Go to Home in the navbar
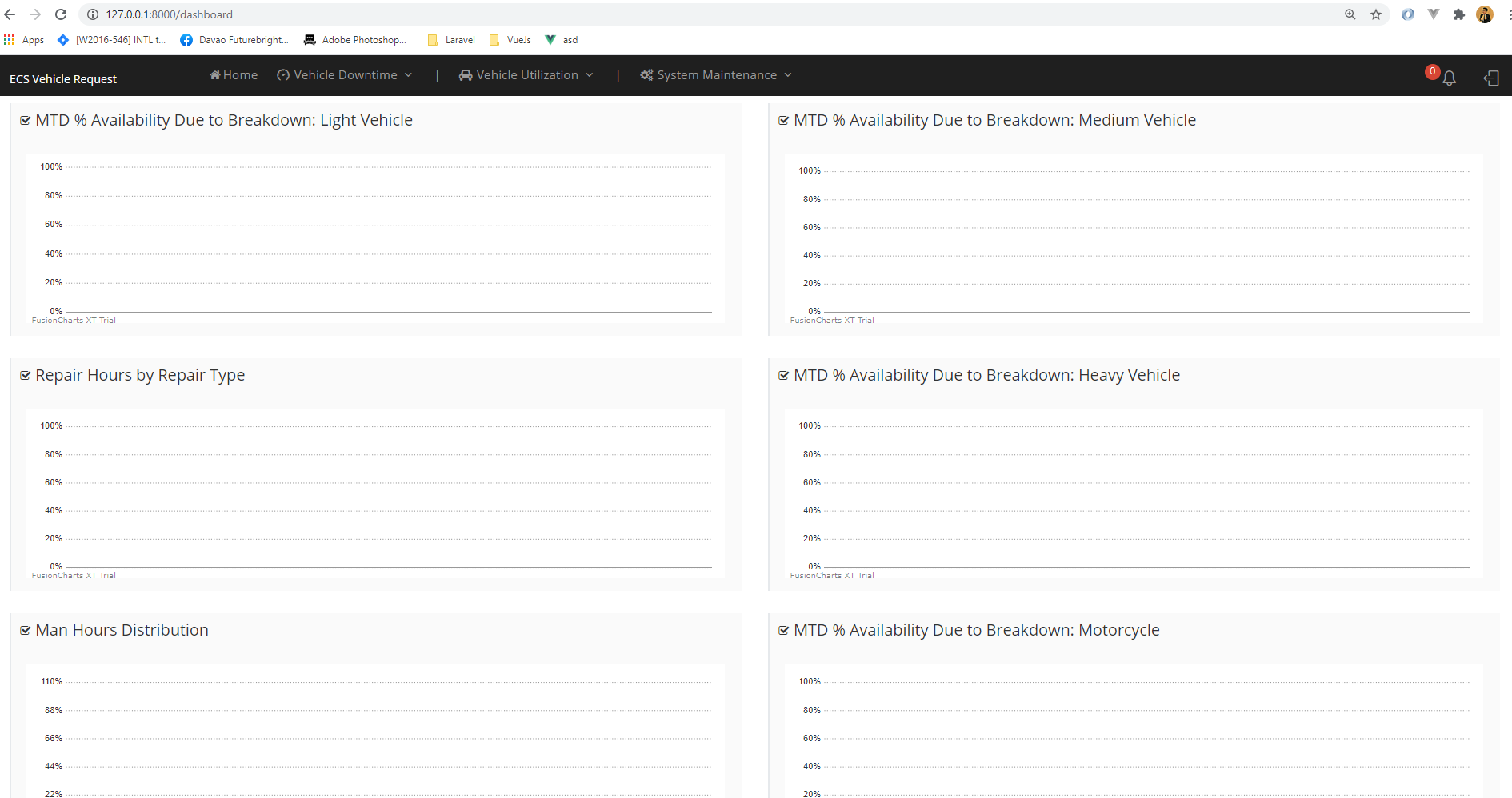This screenshot has width=1512, height=798. pyautogui.click(x=234, y=75)
